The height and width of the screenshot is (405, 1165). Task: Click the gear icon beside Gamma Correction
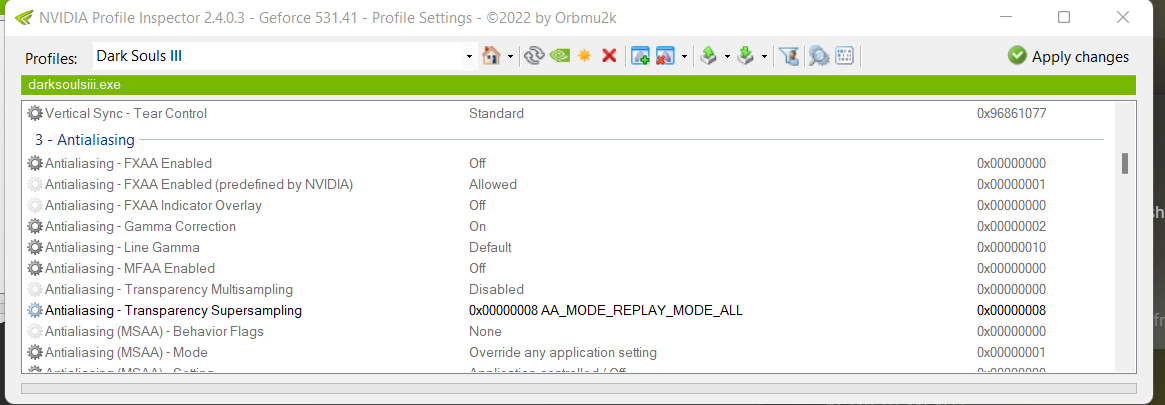(x=35, y=226)
